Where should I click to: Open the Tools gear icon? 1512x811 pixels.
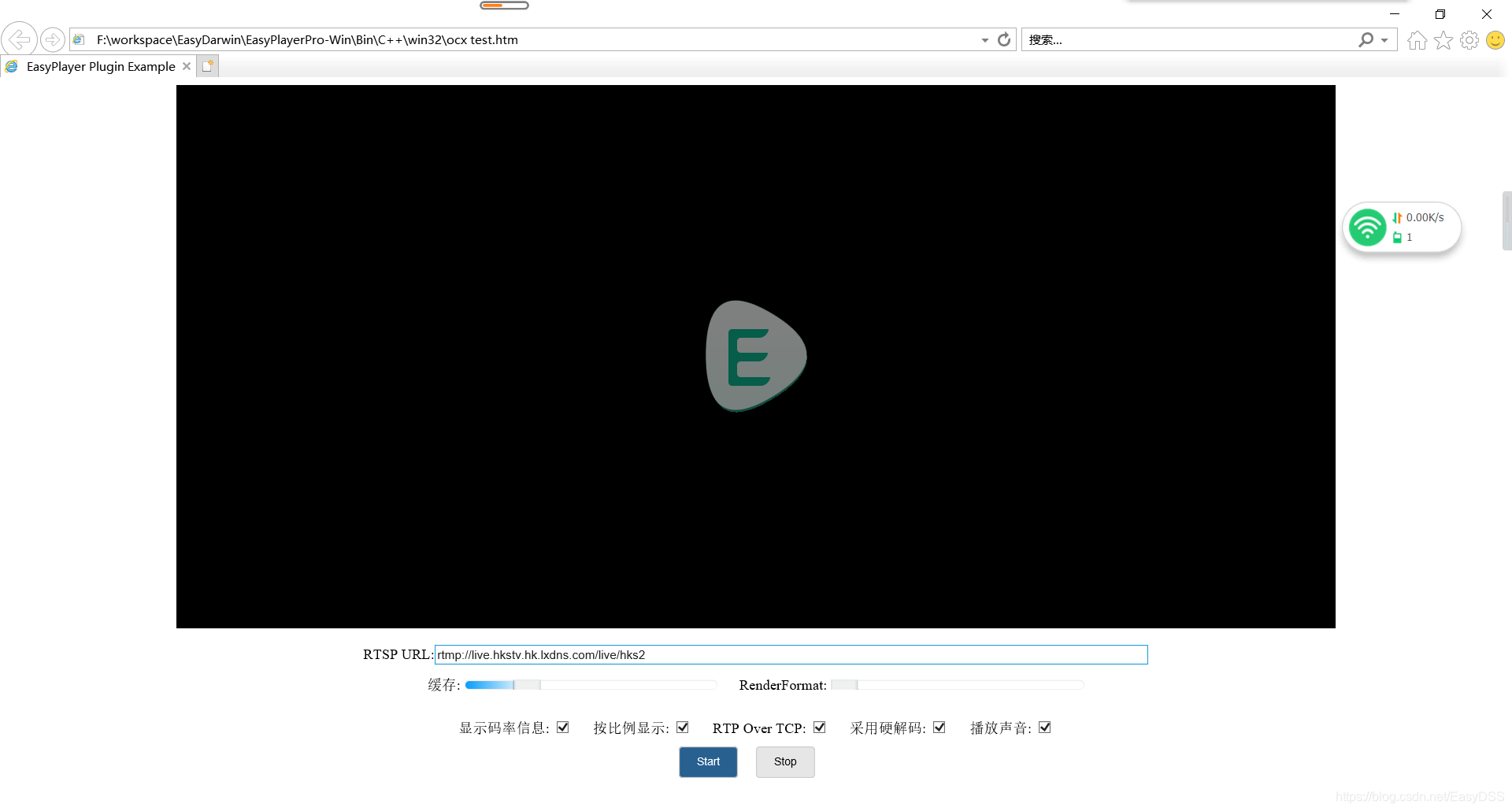(1469, 40)
